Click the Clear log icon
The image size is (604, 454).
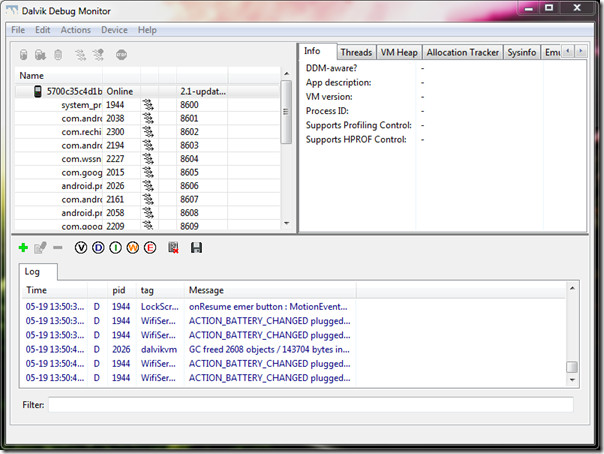(173, 248)
